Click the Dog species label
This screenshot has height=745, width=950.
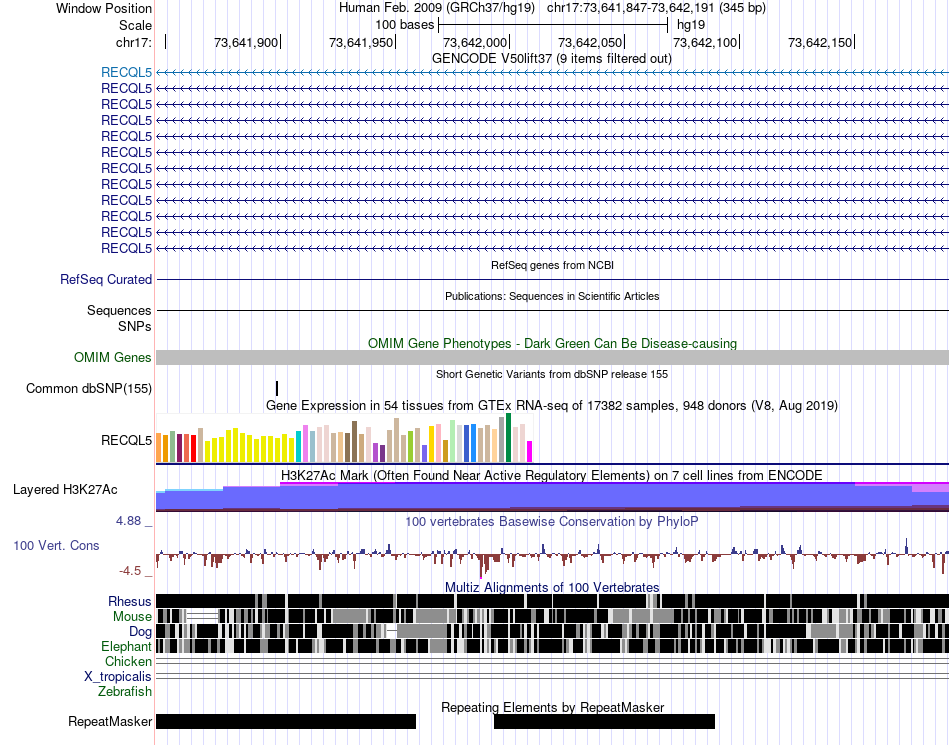click(x=140, y=632)
